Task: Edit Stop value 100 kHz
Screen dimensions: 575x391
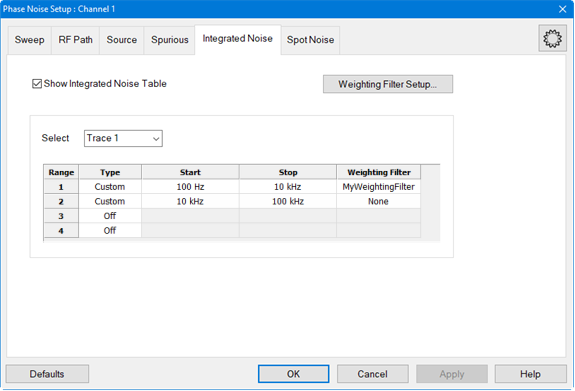Action: 288,201
